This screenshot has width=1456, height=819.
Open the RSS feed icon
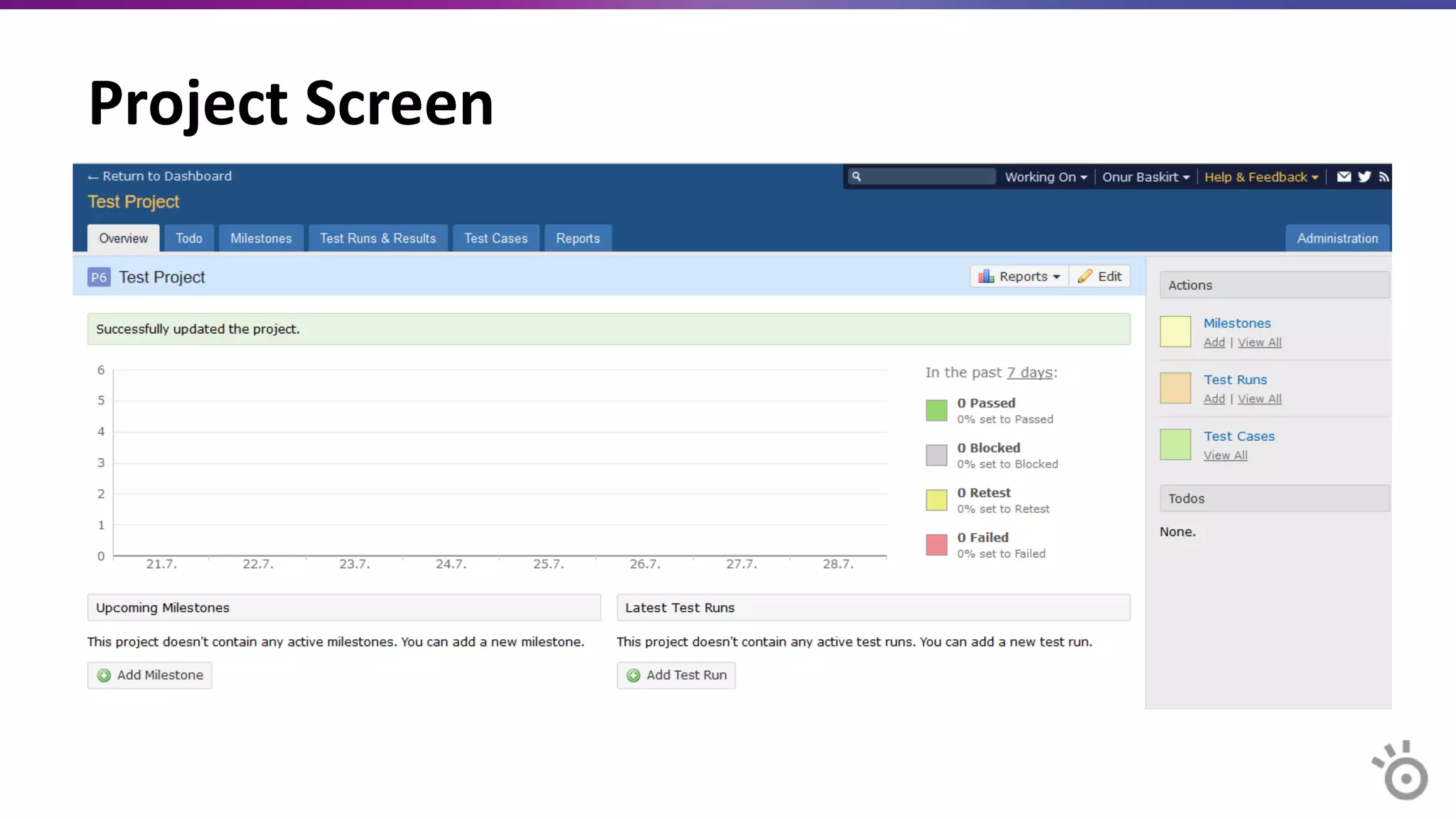(1383, 177)
